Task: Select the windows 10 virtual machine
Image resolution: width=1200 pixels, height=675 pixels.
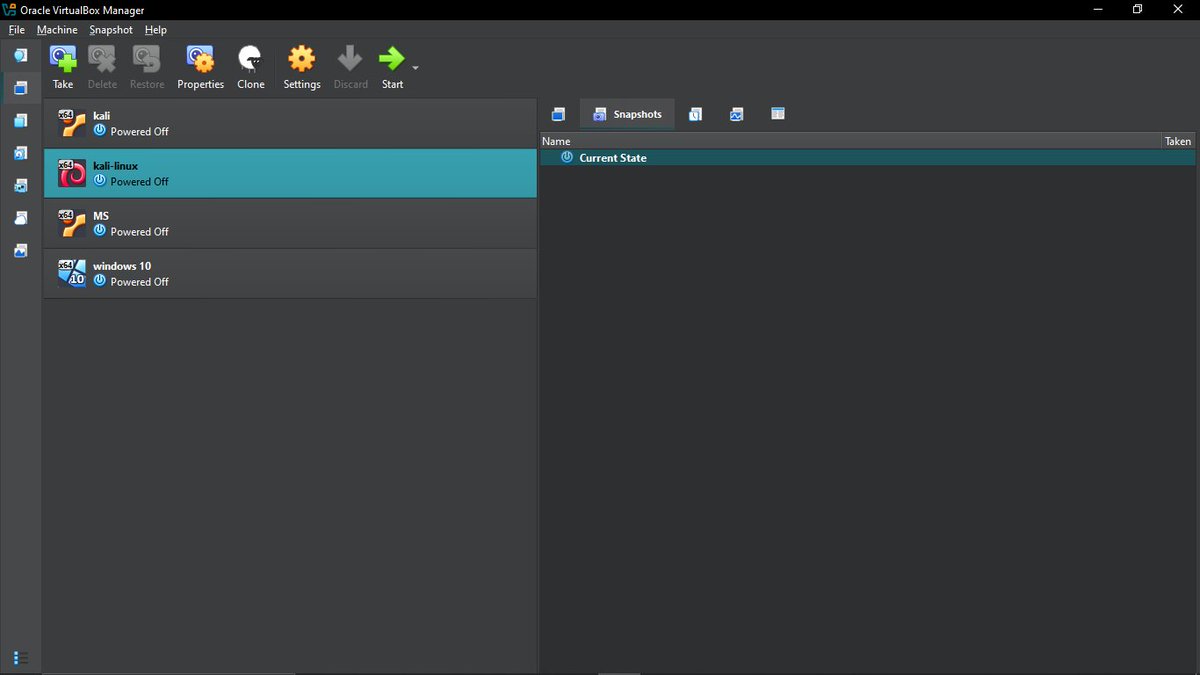Action: pos(290,273)
